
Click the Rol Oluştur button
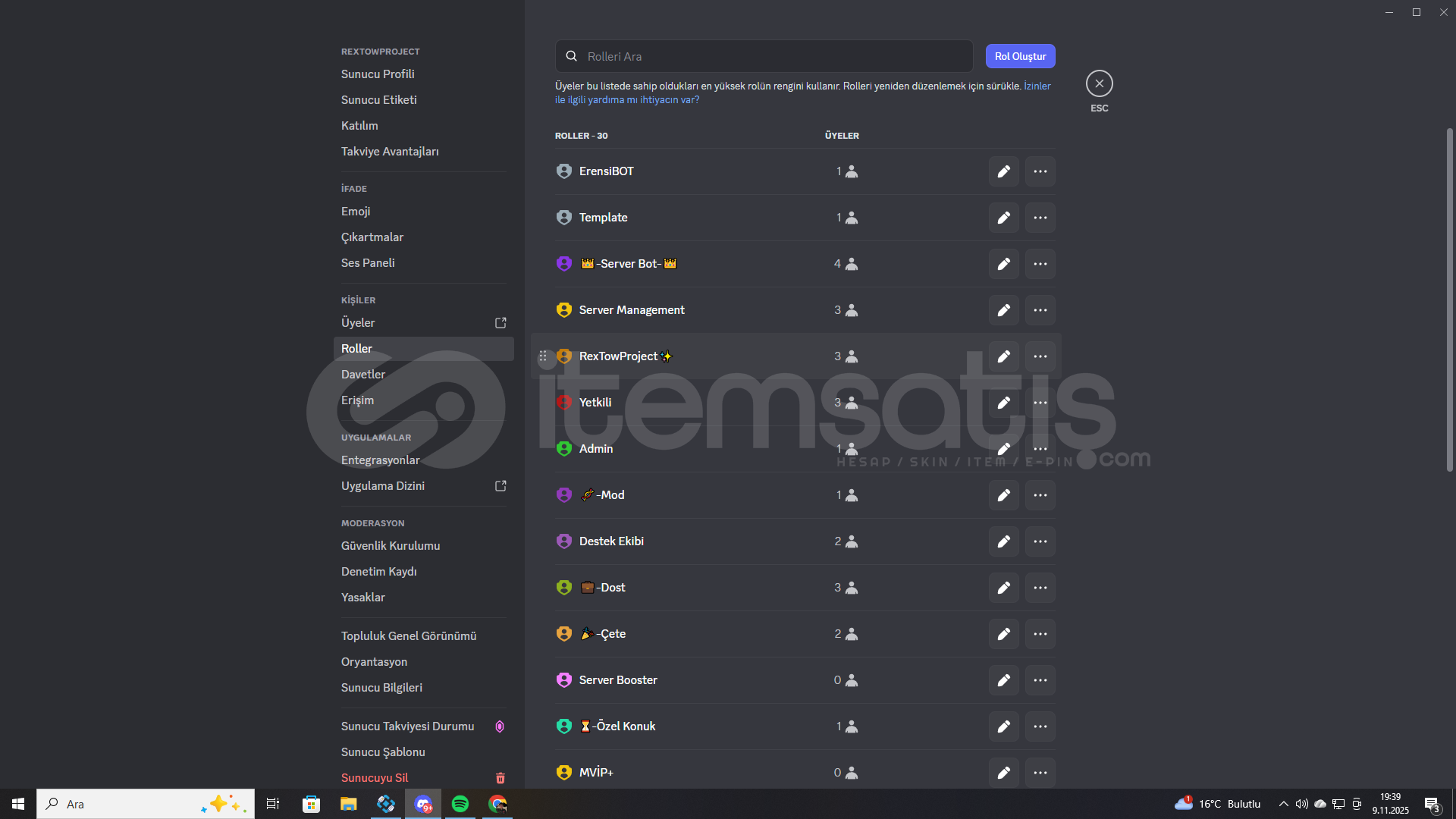pyautogui.click(x=1020, y=56)
